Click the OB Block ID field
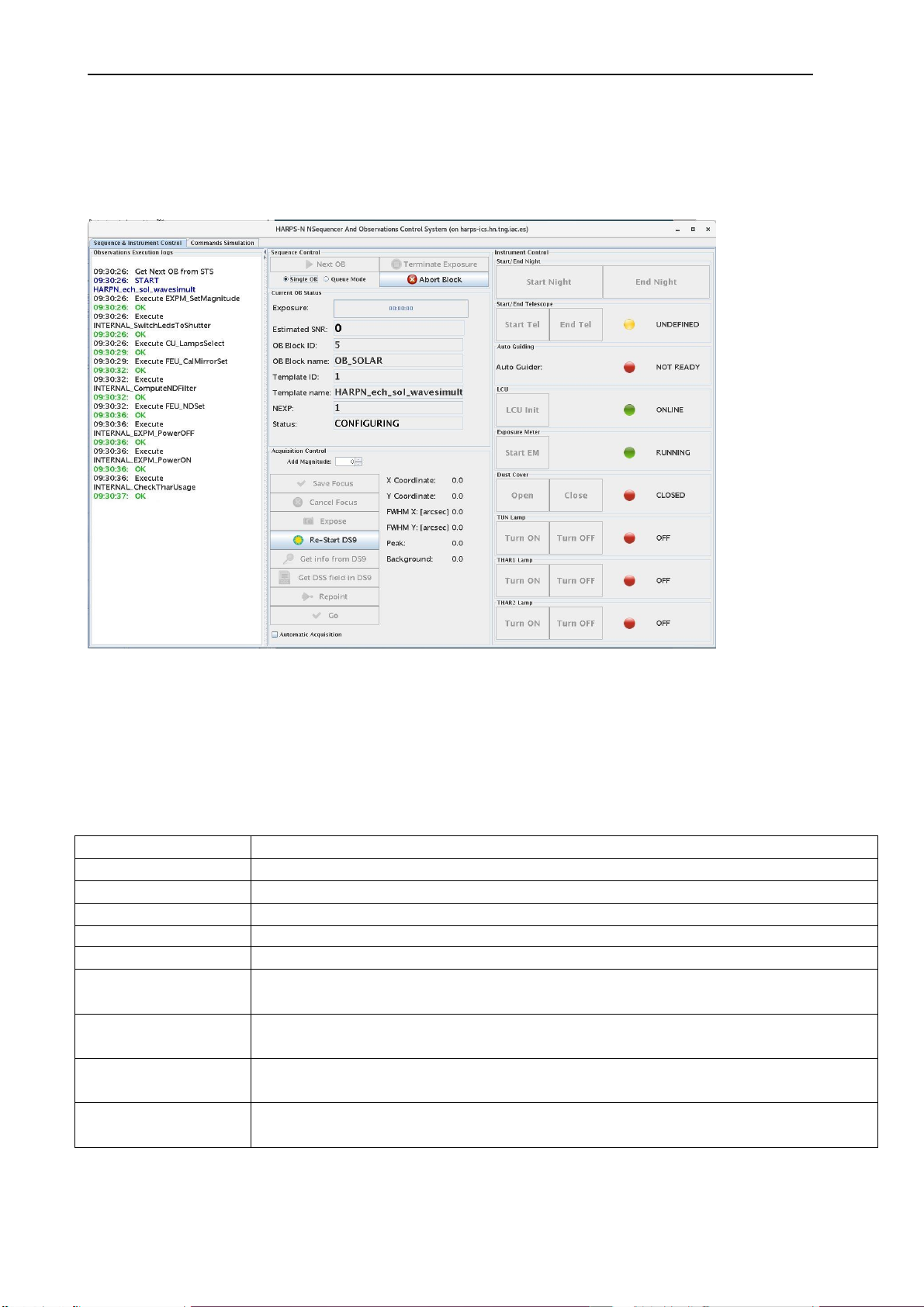Image resolution: width=924 pixels, height=1307 pixels. pyautogui.click(x=398, y=345)
